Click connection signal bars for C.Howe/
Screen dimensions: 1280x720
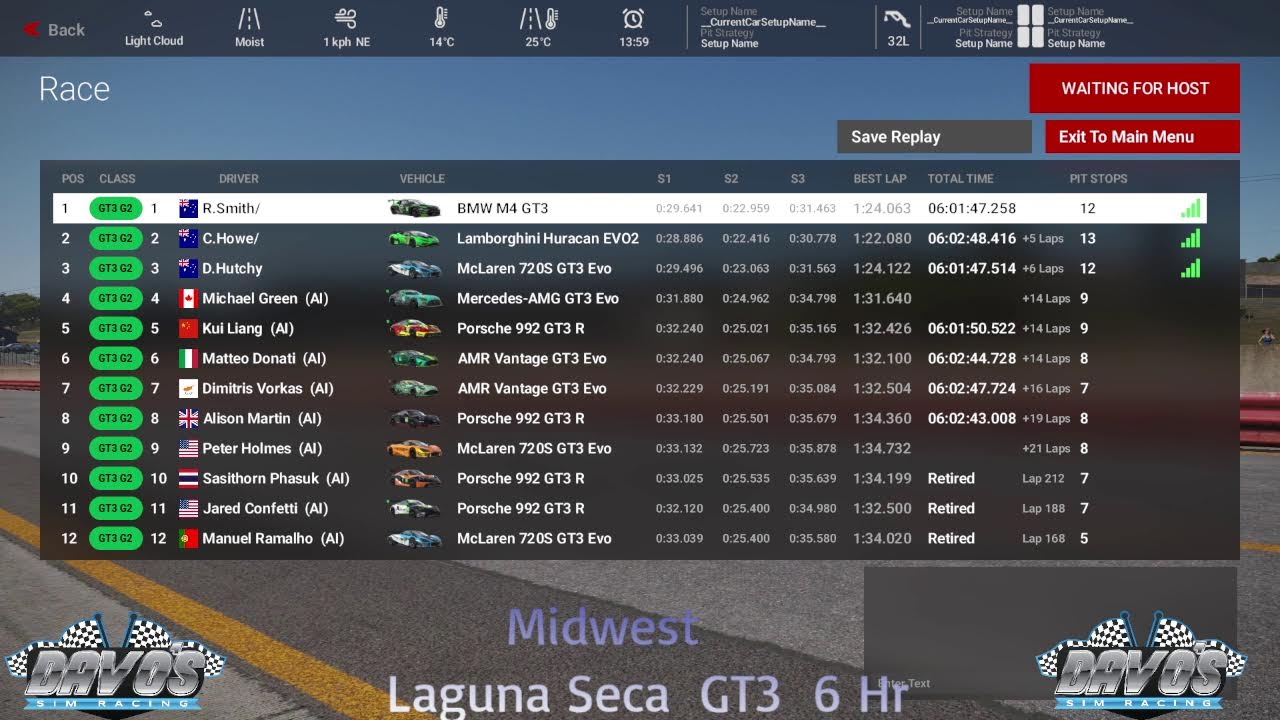click(x=1190, y=238)
